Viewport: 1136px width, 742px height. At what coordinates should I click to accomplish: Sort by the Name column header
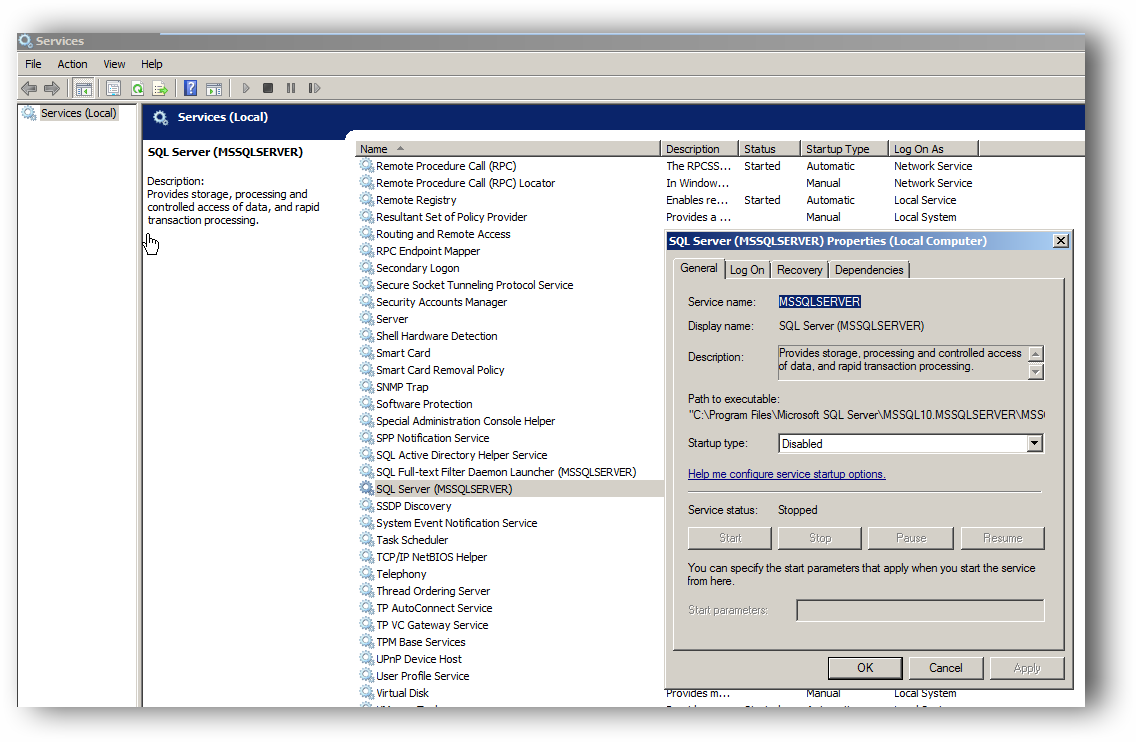coord(508,149)
